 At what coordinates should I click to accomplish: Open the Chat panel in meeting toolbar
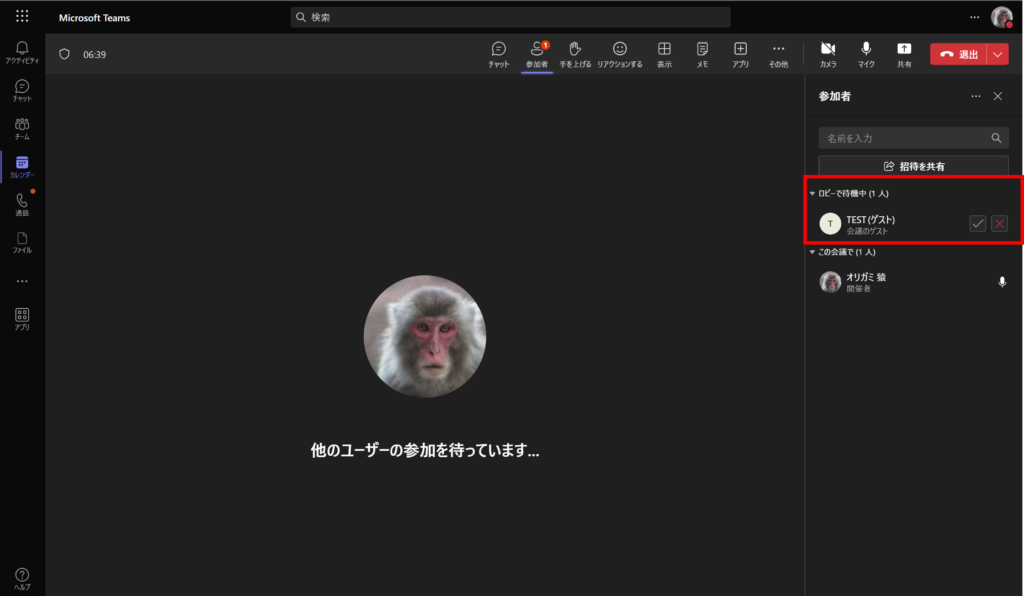click(x=498, y=54)
